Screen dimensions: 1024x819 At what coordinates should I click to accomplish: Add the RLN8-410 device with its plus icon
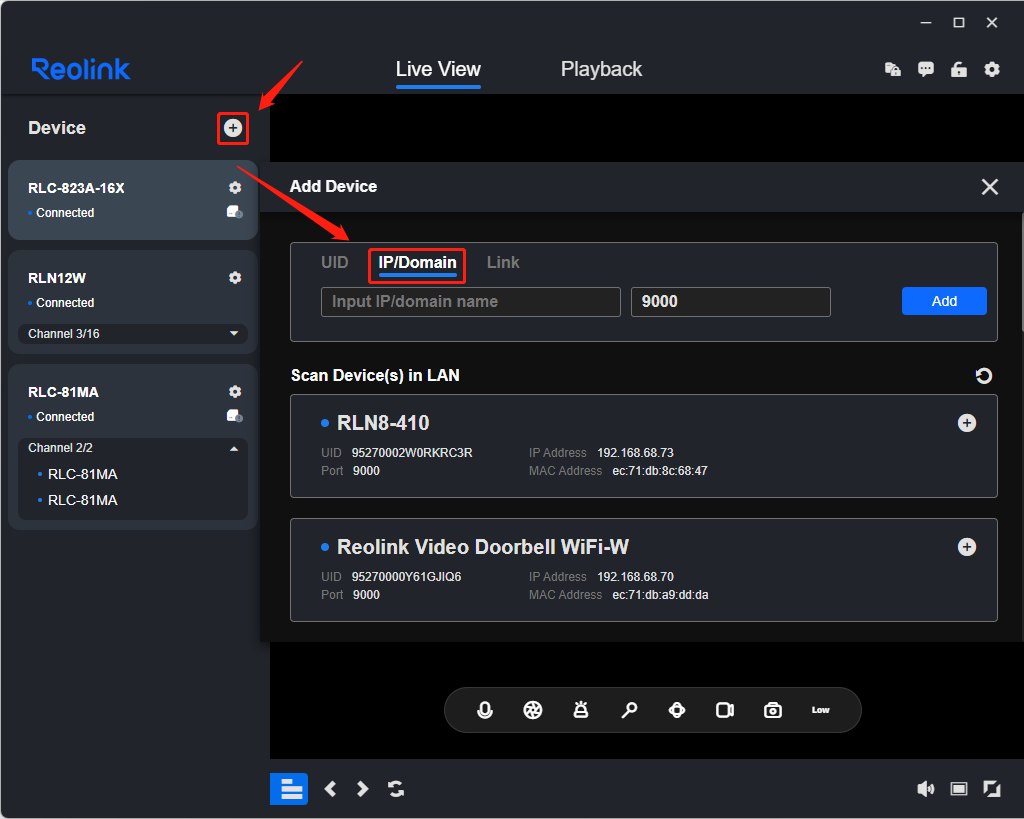click(x=967, y=423)
